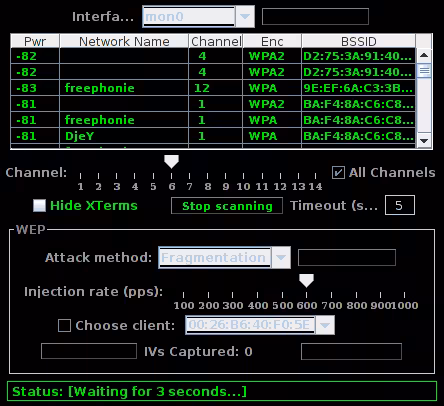Click the Enc column header
Viewport: 444px width, 406px height.
[272, 41]
